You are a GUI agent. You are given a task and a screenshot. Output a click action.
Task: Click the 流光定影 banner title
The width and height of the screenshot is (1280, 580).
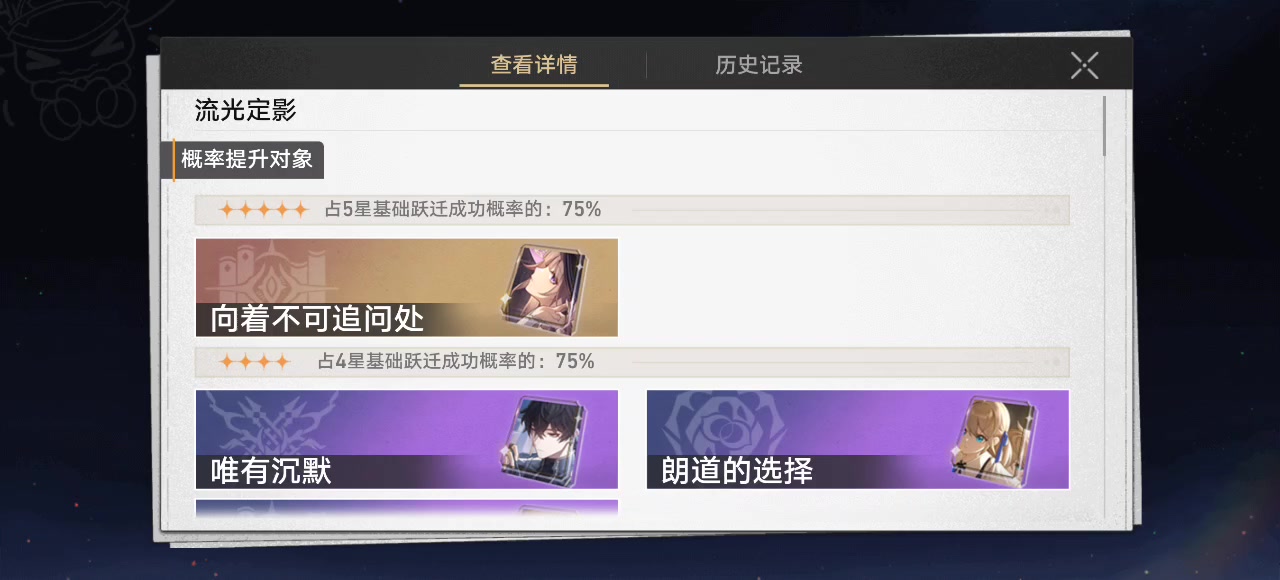245,110
